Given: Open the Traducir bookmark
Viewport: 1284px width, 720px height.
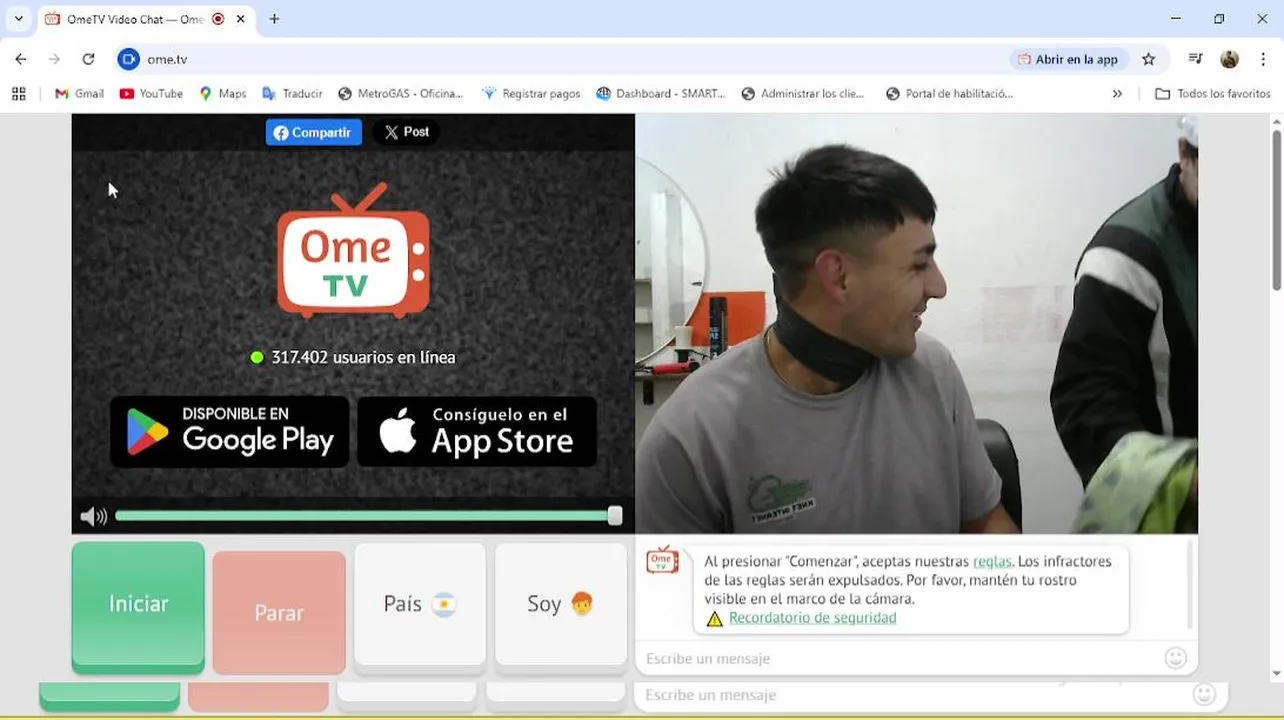Looking at the screenshot, I should point(292,93).
